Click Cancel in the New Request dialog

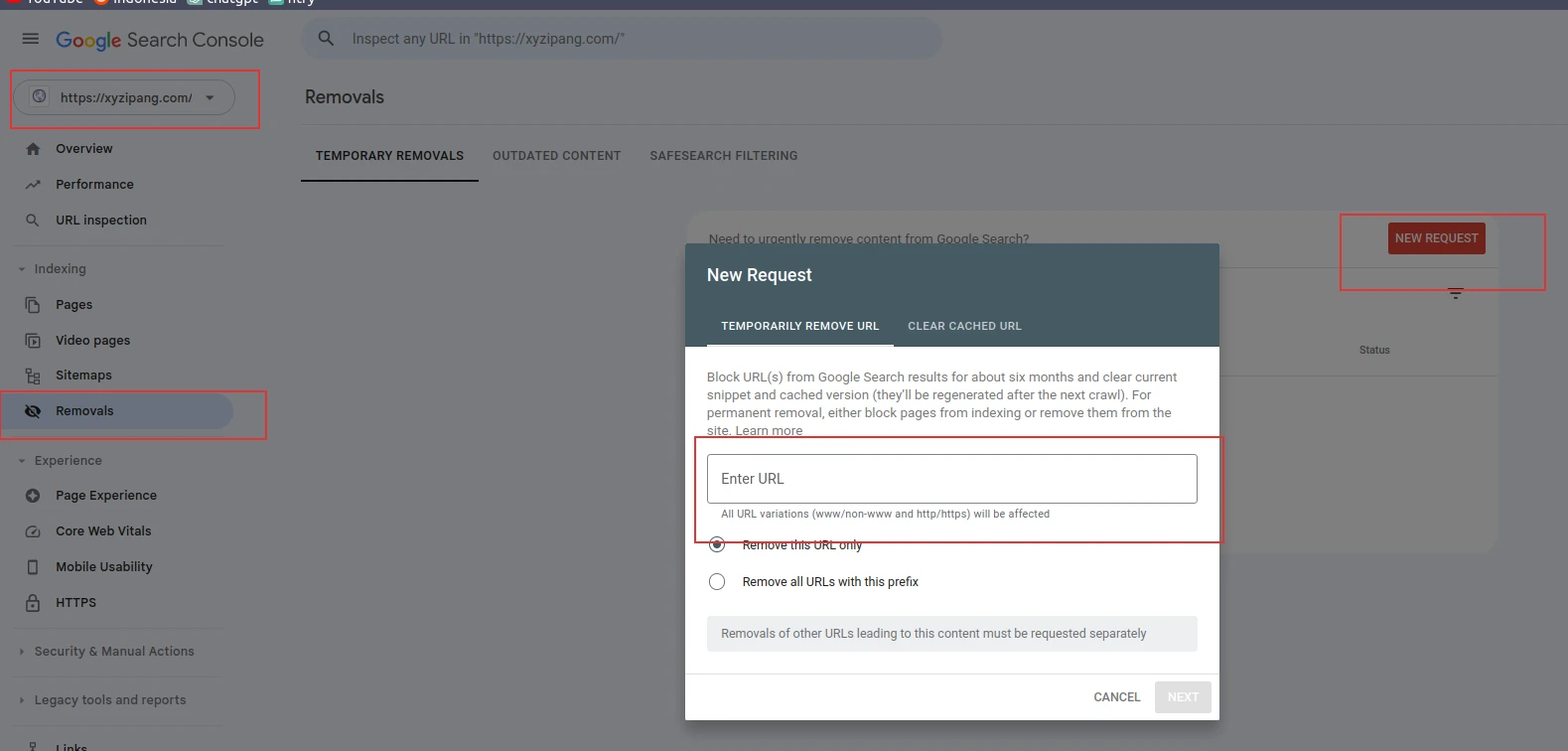pyautogui.click(x=1116, y=697)
